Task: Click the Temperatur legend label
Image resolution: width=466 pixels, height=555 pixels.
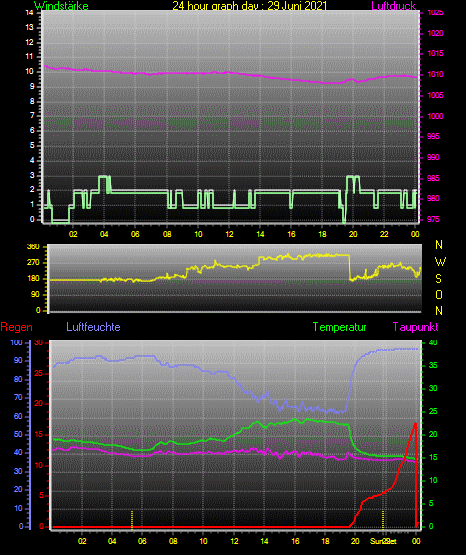Action: click(339, 327)
